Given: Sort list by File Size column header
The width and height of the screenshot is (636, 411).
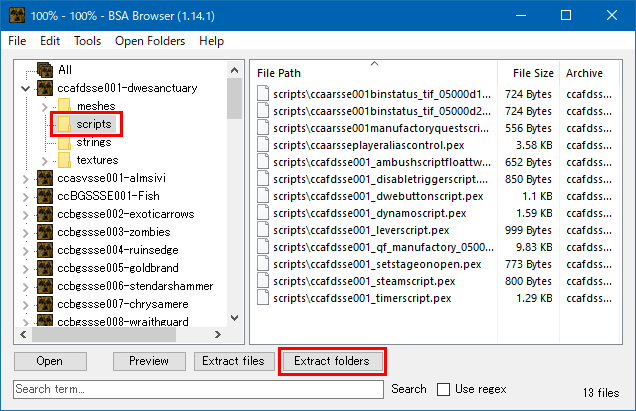Looking at the screenshot, I should click(x=529, y=73).
